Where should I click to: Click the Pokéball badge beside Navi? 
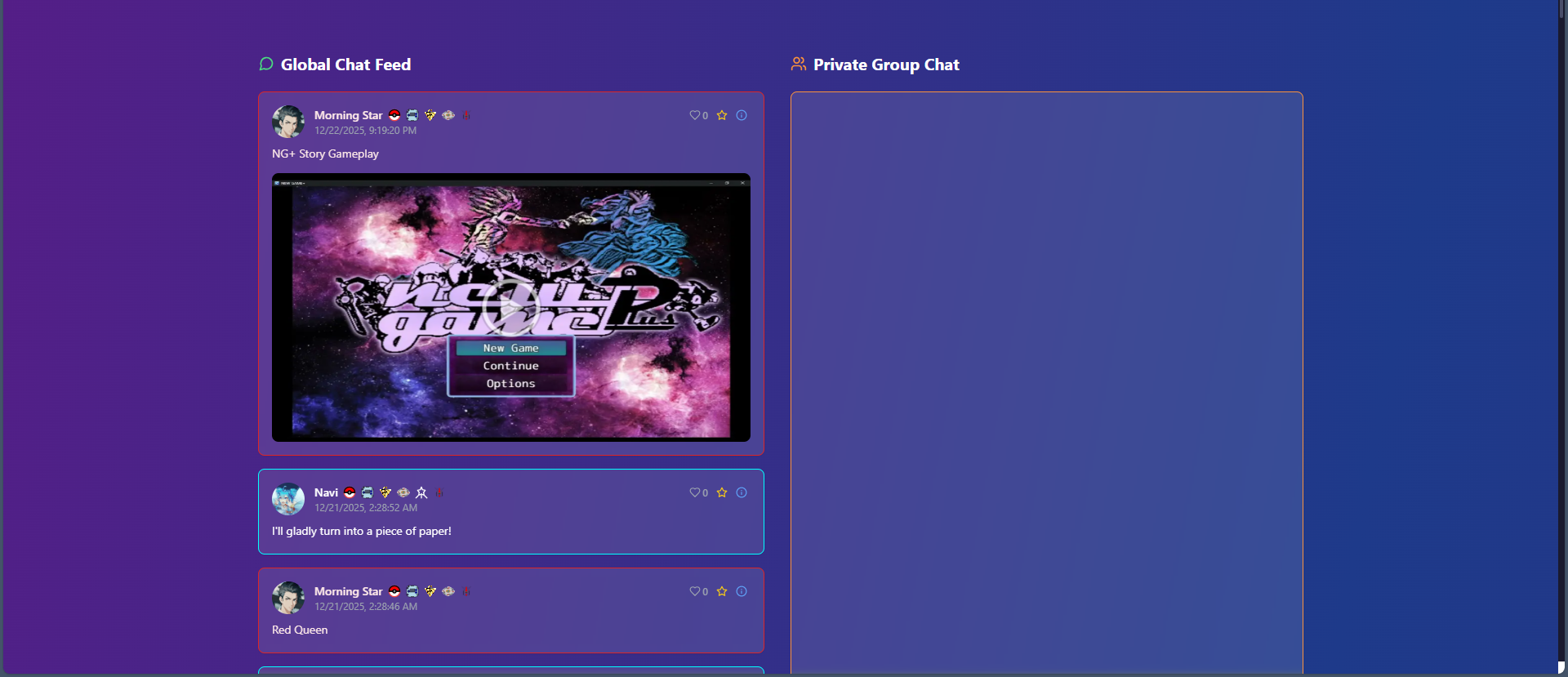[x=350, y=492]
